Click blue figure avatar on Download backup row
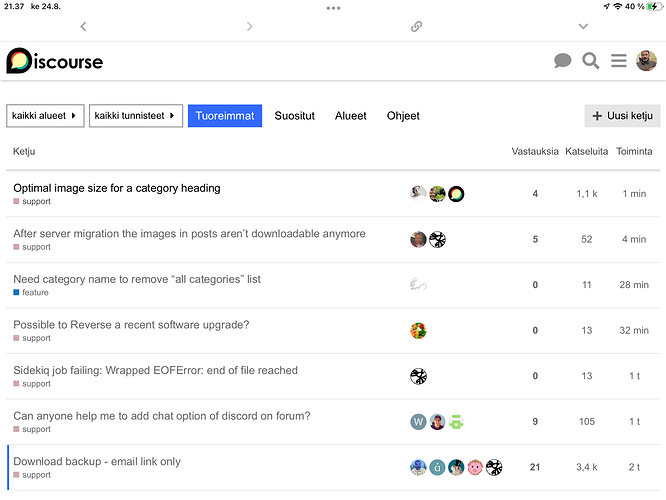Image resolution: width=666 pixels, height=500 pixels. point(418,467)
